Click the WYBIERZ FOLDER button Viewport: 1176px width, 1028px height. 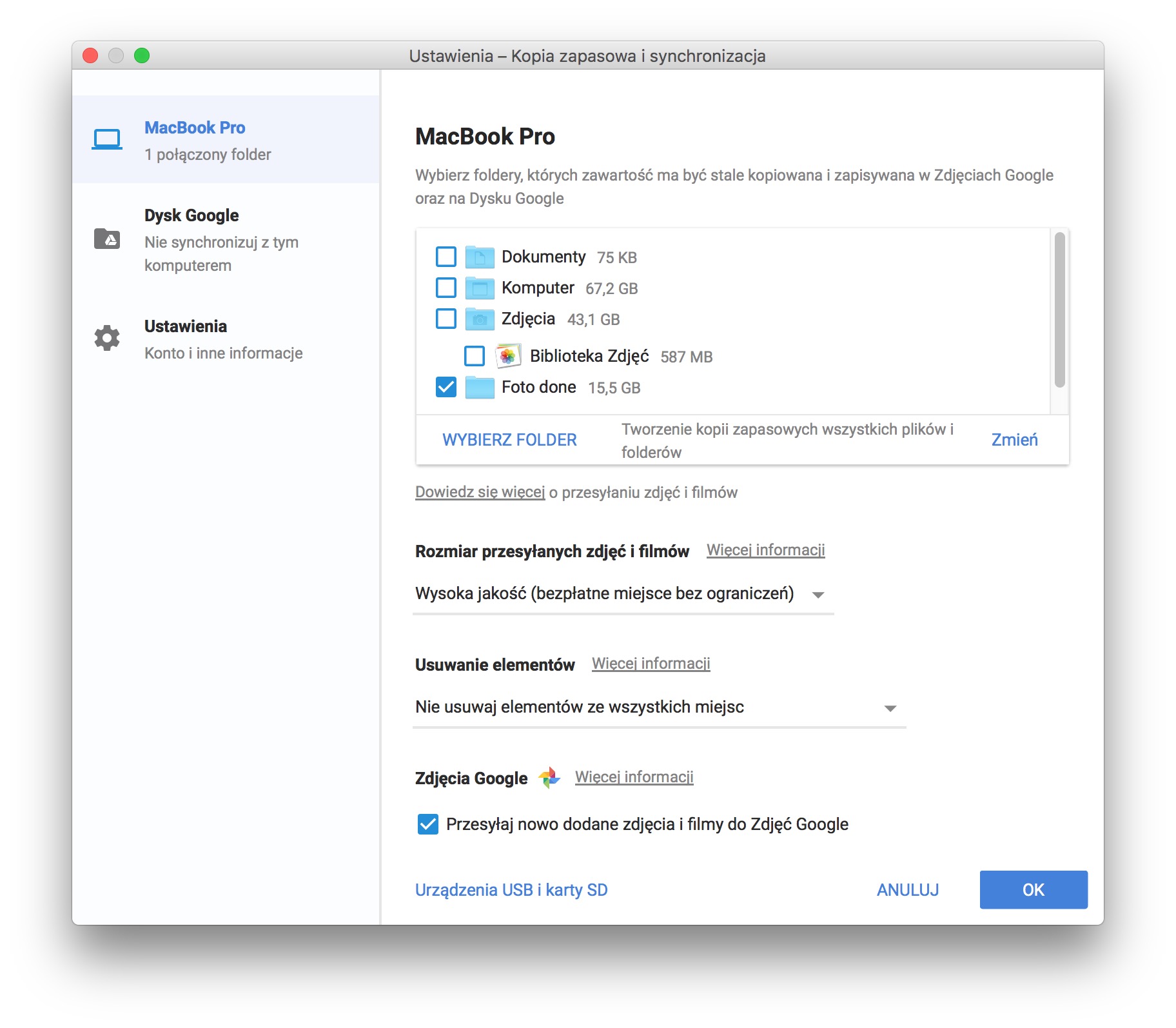pyautogui.click(x=509, y=440)
